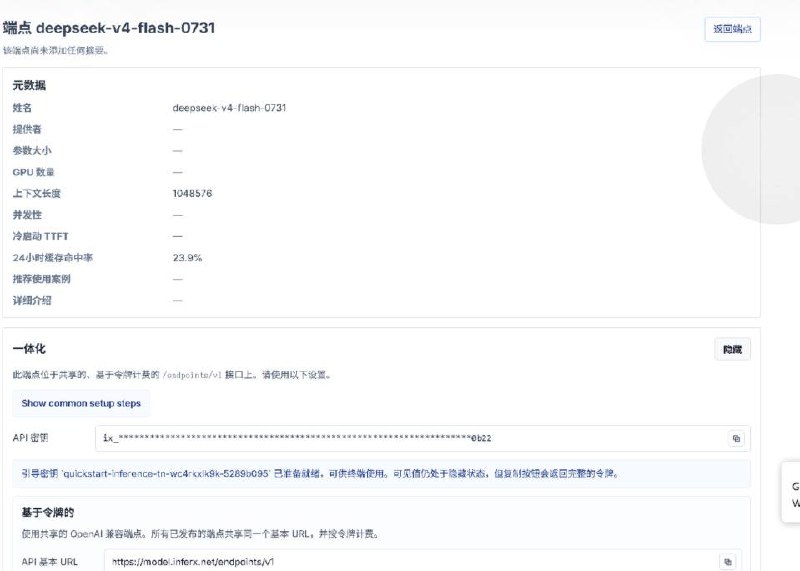Select the /endpoints/v1 description line
This screenshot has height=571, width=800.
pyautogui.click(x=173, y=375)
